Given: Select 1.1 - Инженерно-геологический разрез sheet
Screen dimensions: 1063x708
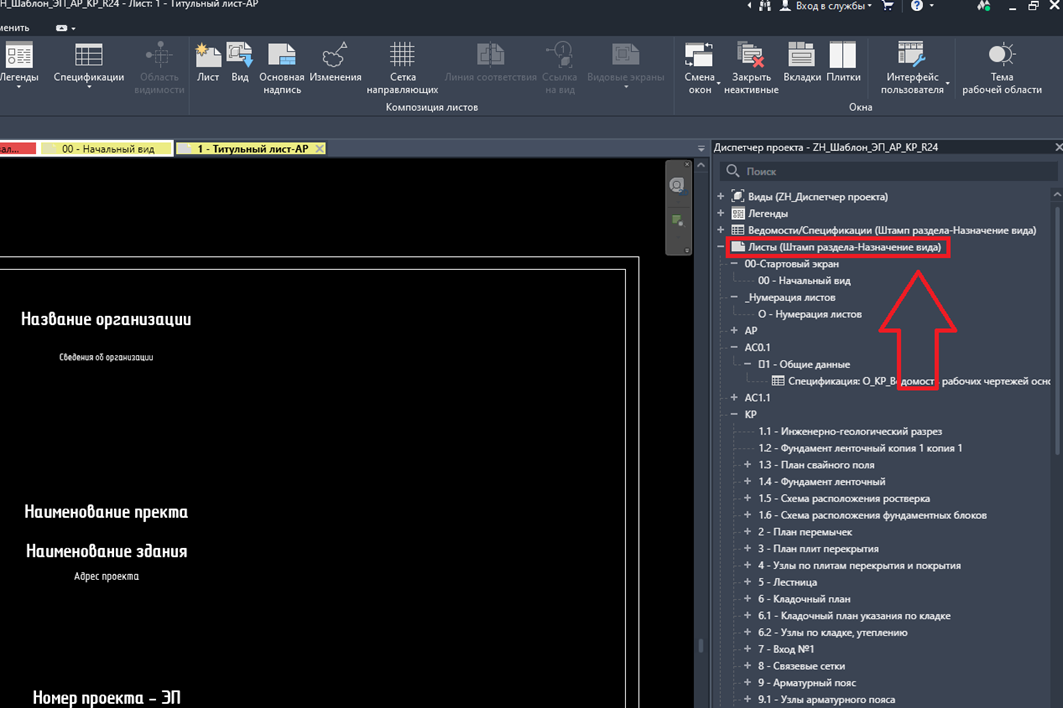Looking at the screenshot, I should (850, 431).
